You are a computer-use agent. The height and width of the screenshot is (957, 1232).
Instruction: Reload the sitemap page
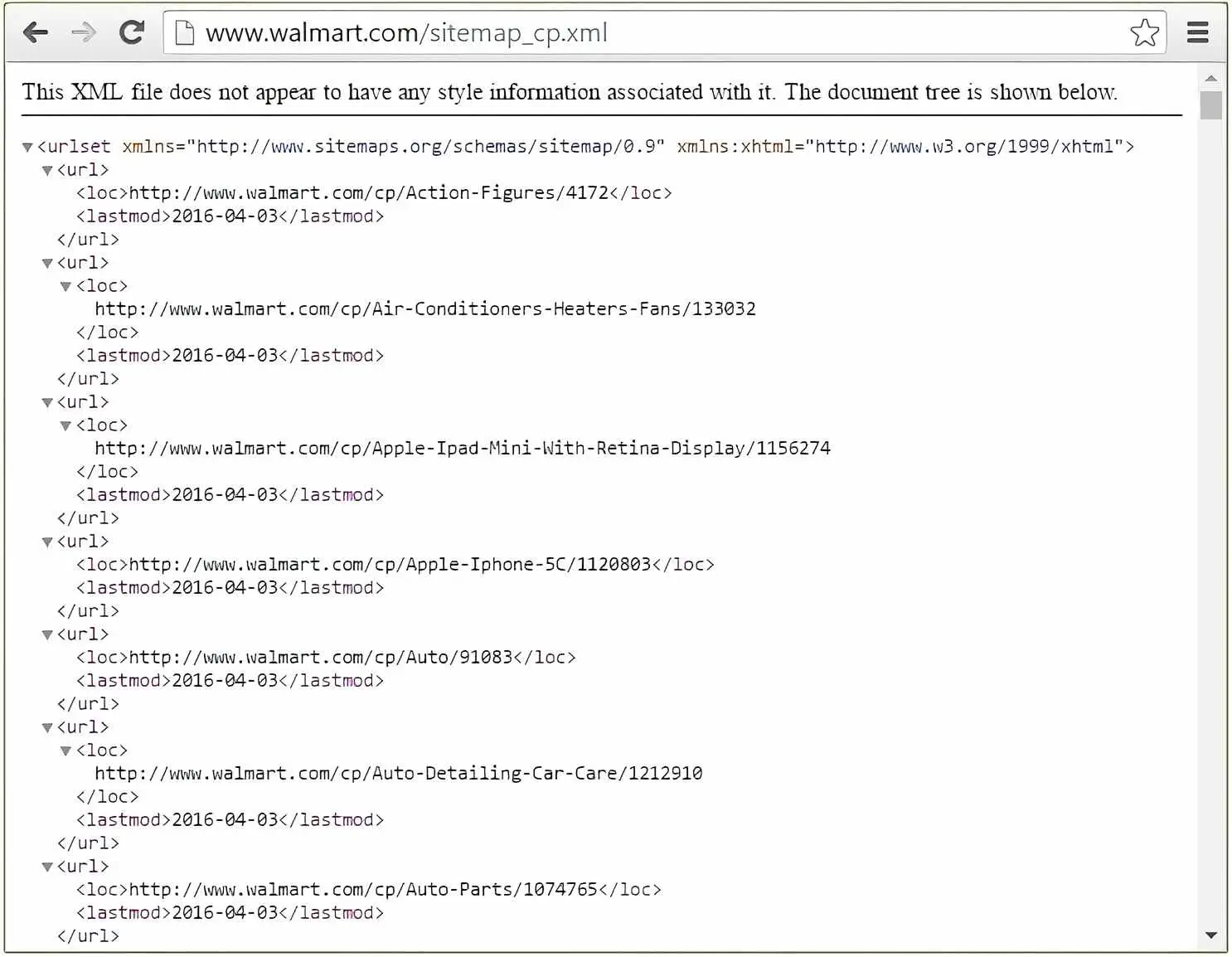click(132, 32)
